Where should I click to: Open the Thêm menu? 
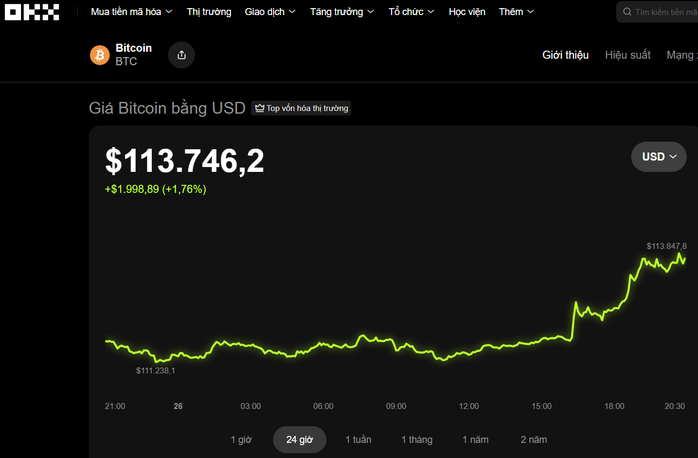(x=516, y=12)
